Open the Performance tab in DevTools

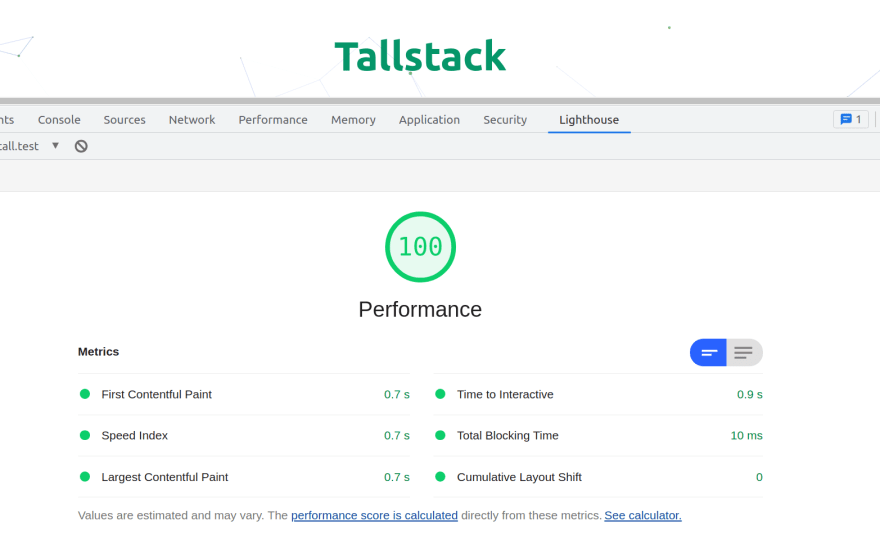[273, 120]
